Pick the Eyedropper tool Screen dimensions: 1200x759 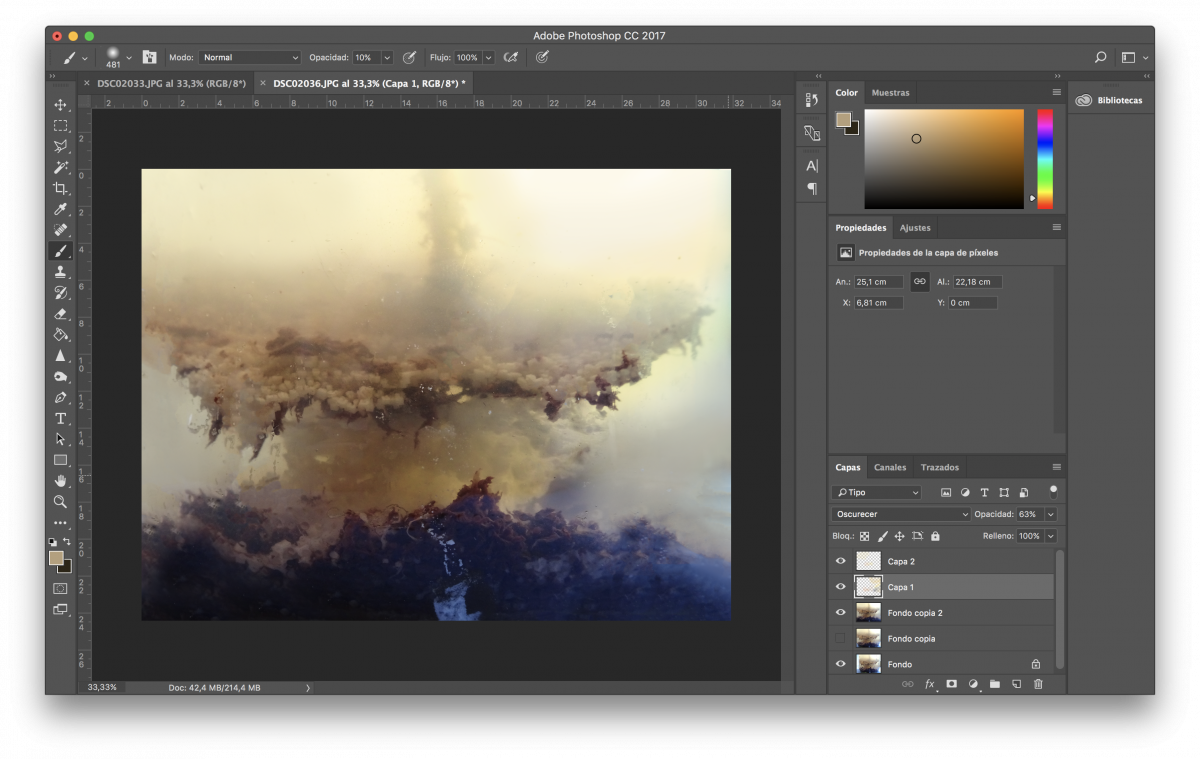[60, 209]
